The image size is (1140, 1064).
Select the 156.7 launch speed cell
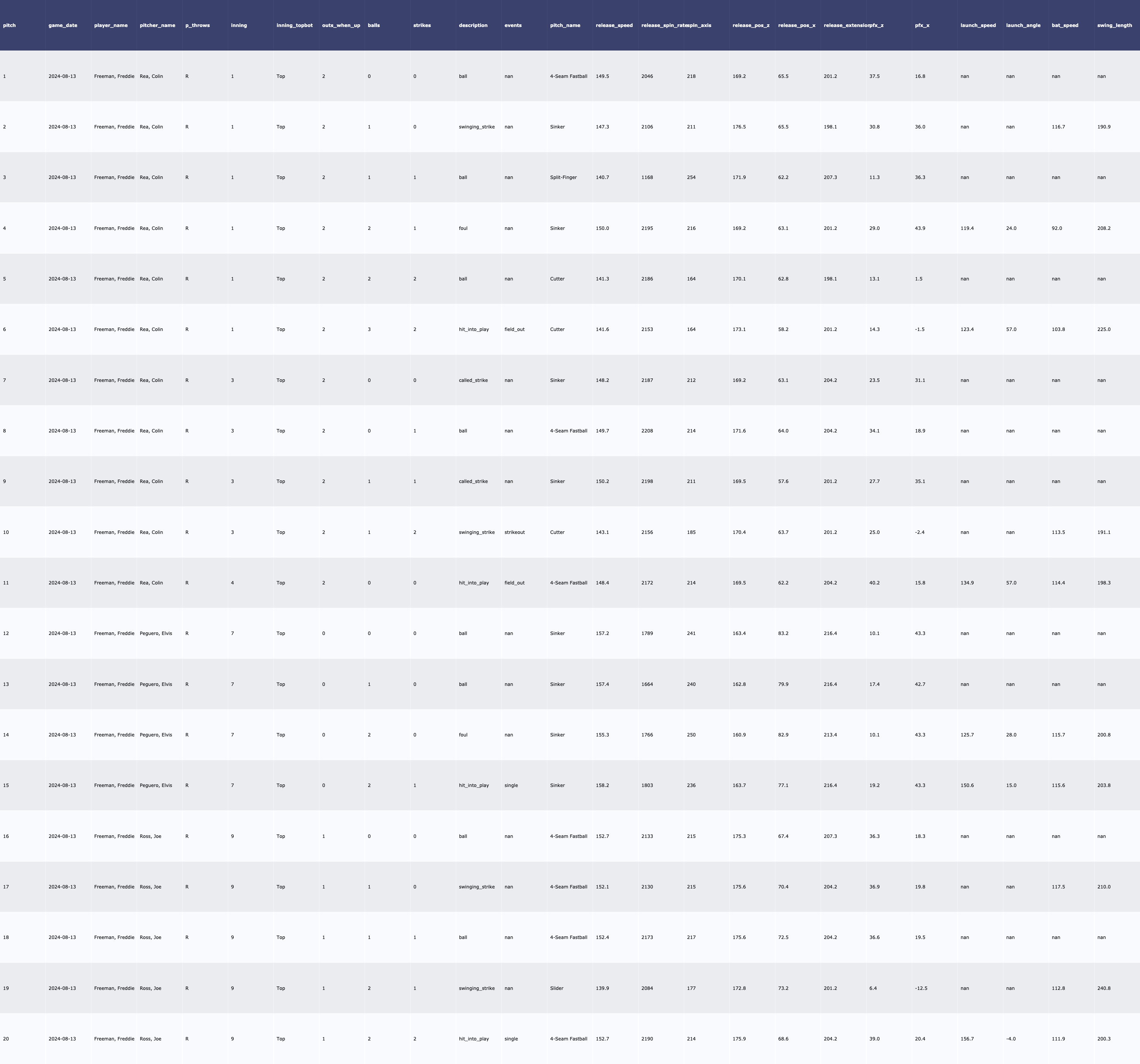click(967, 1039)
